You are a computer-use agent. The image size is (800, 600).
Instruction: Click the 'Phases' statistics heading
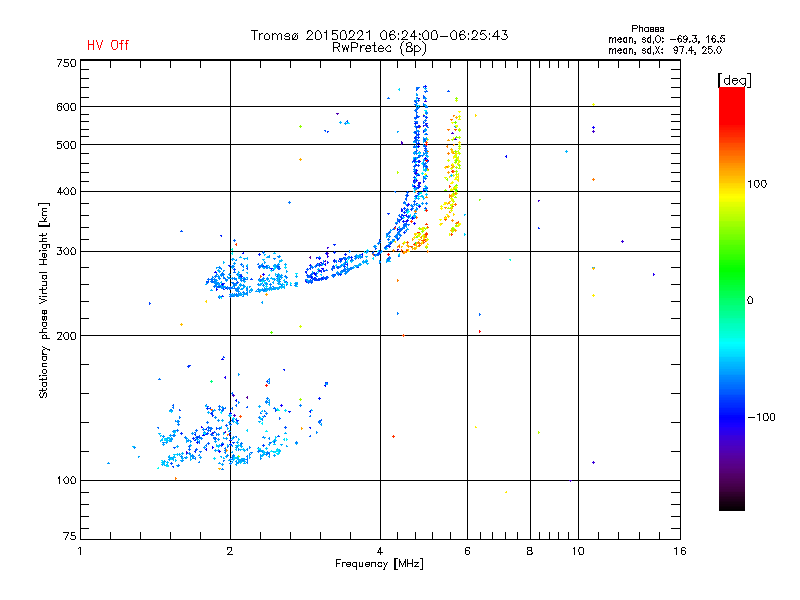point(647,29)
